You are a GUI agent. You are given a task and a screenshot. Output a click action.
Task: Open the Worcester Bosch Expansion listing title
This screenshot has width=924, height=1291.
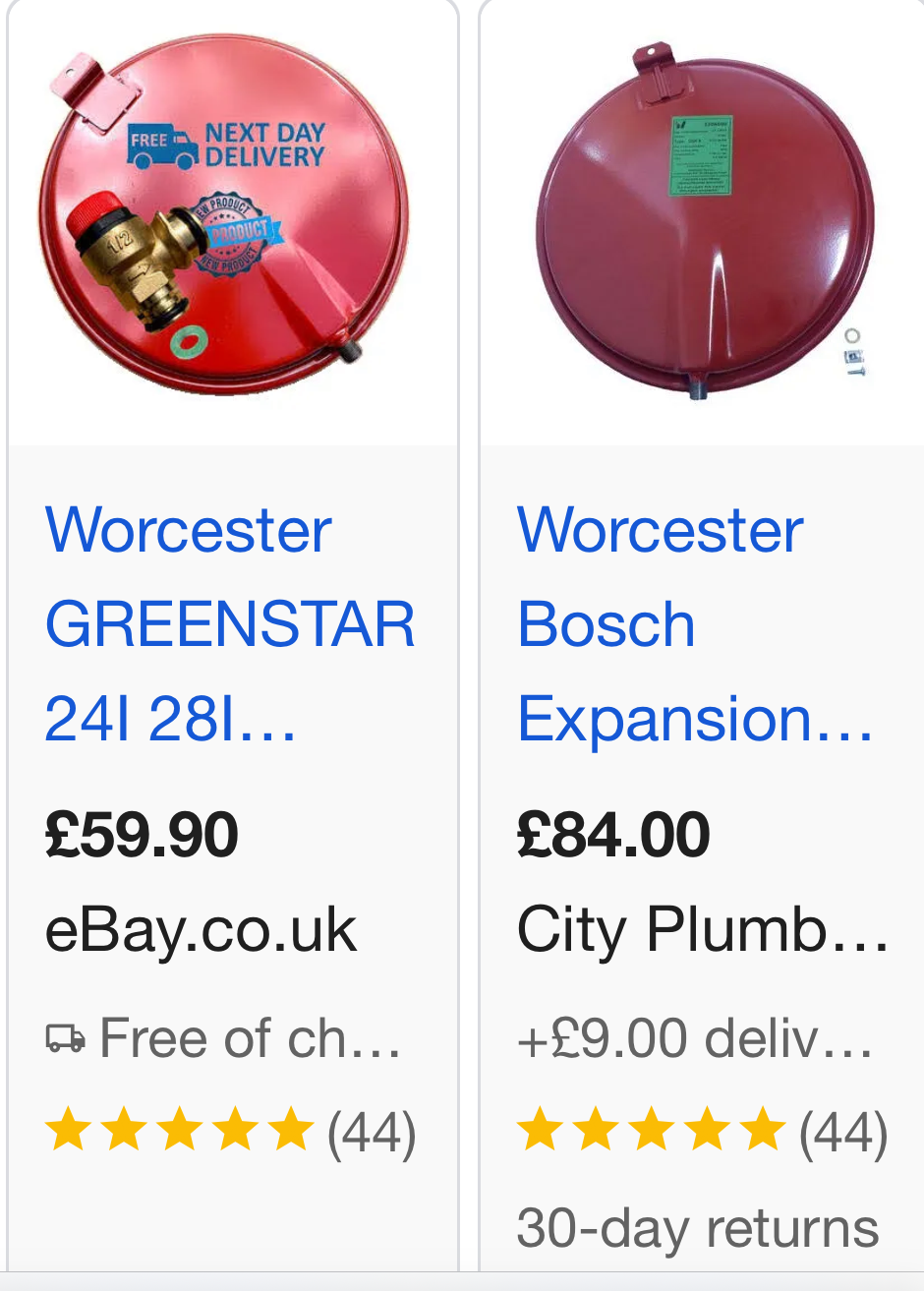(694, 625)
